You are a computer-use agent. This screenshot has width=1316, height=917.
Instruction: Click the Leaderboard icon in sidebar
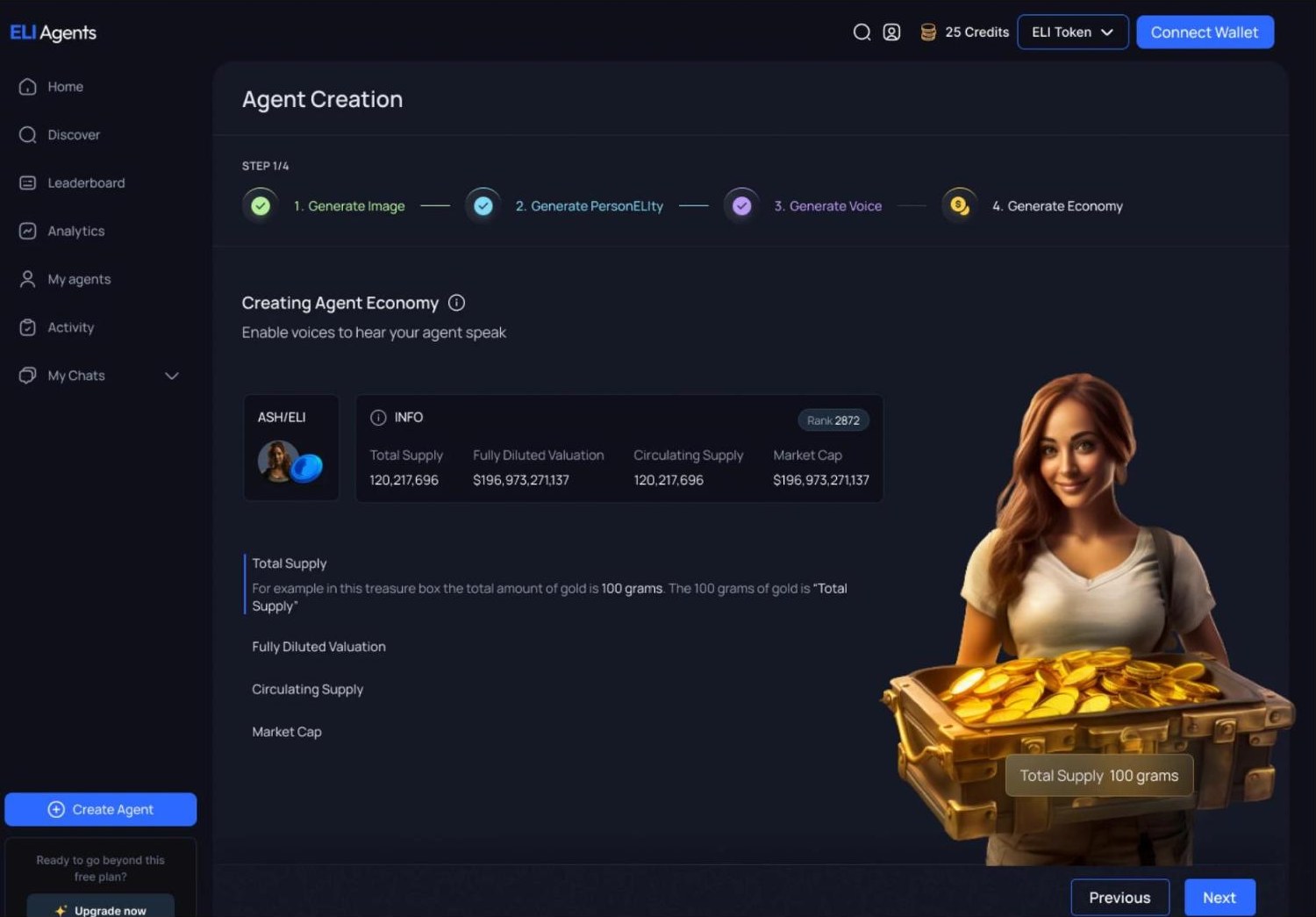28,183
